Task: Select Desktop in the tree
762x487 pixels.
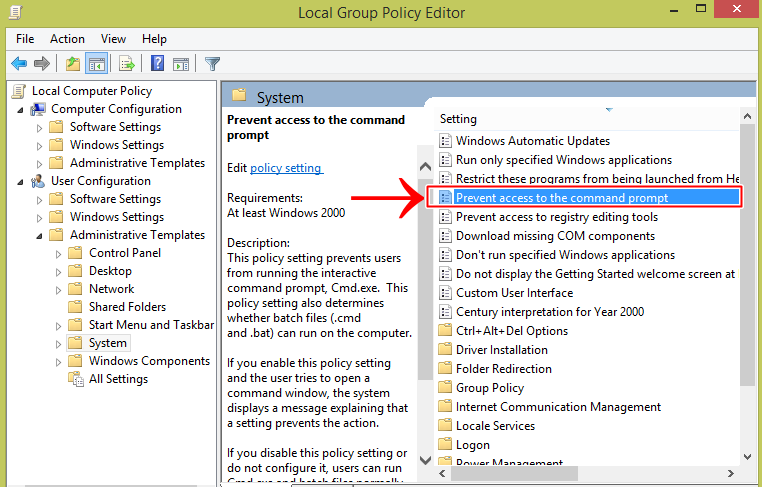Action: click(x=110, y=271)
